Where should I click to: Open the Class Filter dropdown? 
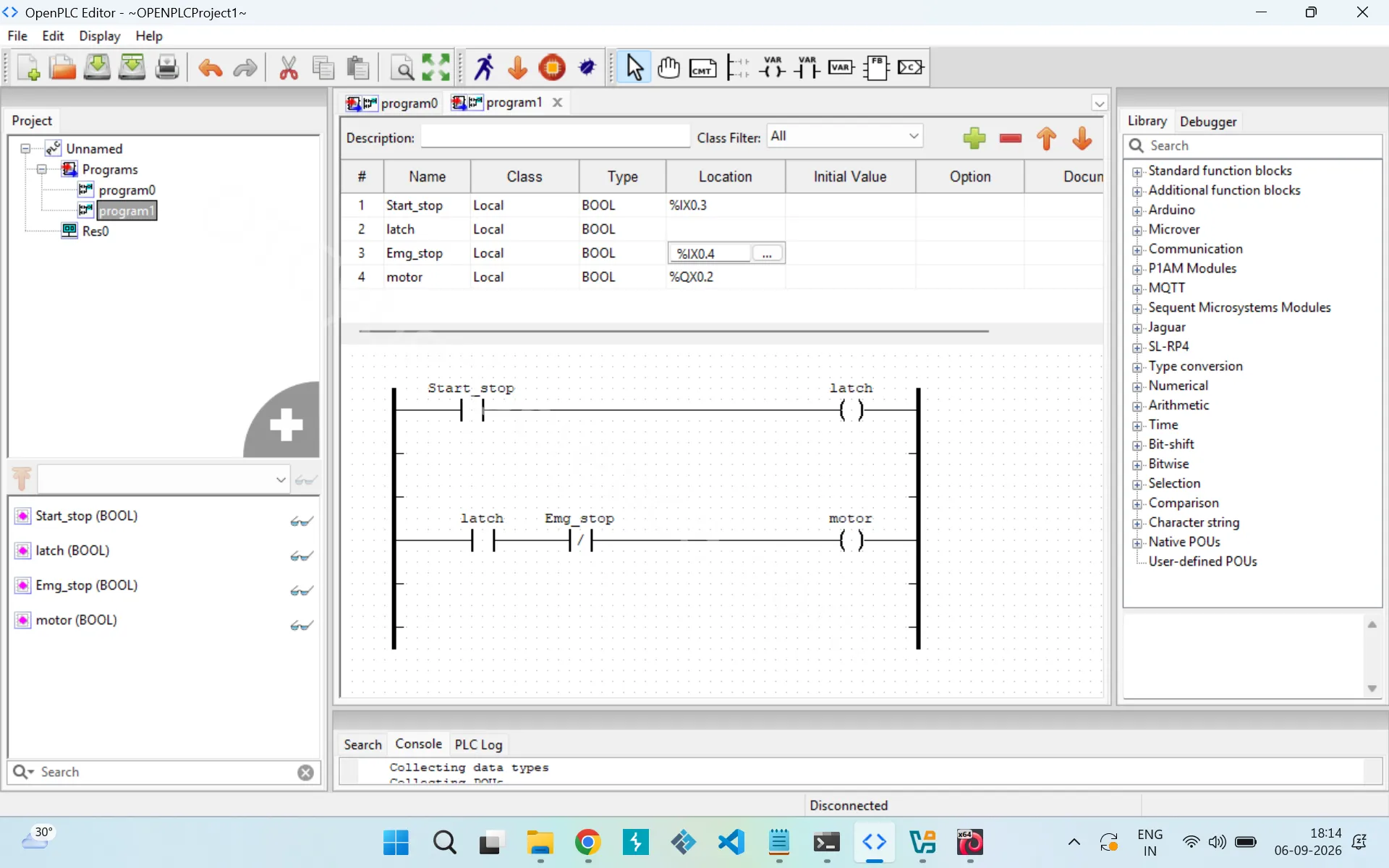point(844,136)
